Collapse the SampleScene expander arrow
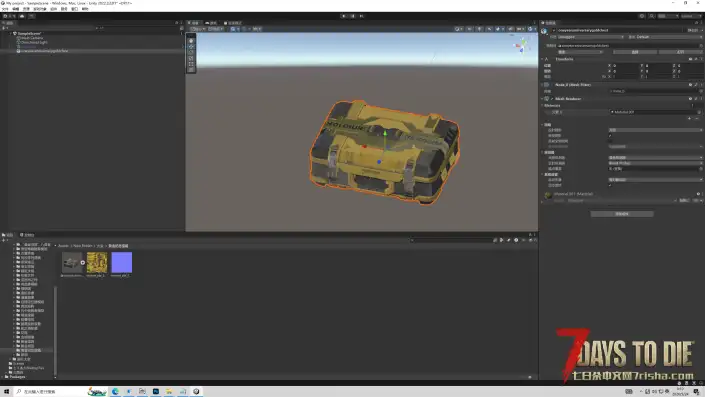 [x=11, y=34]
